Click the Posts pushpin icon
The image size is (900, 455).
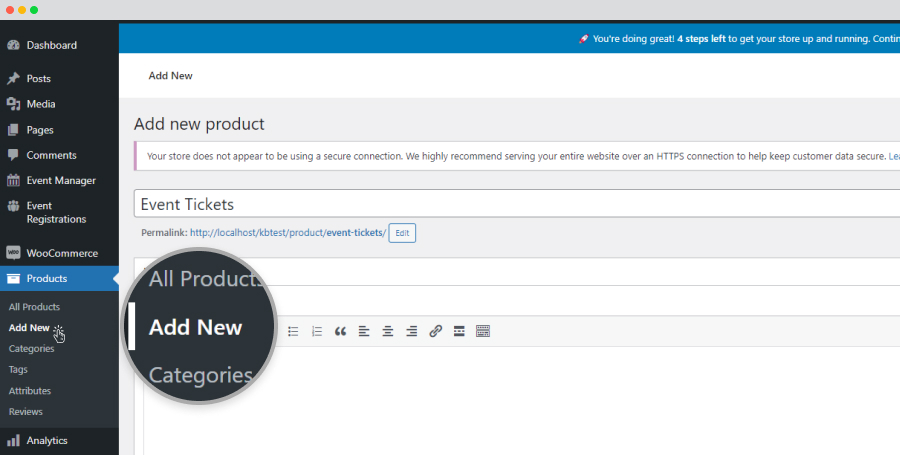pyautogui.click(x=13, y=79)
